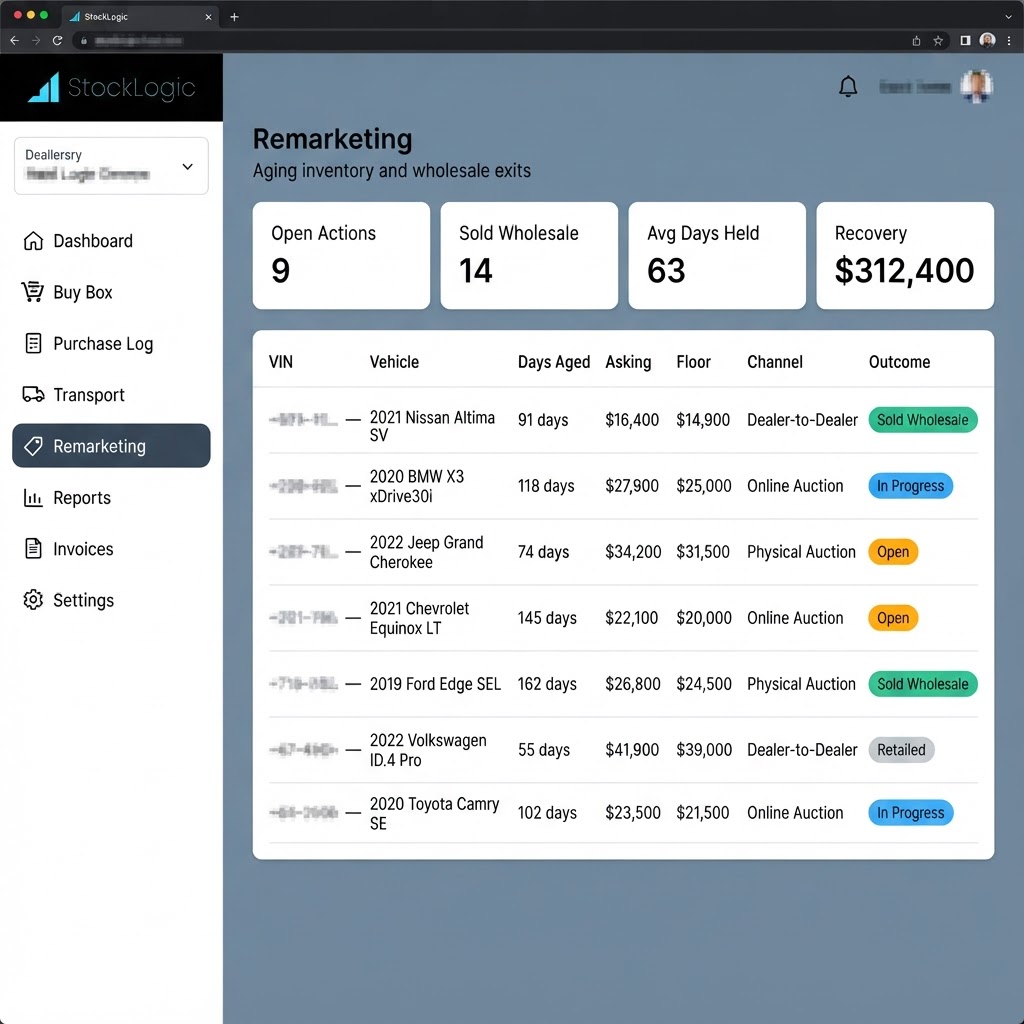Click the Open Actions summary card
Image resolution: width=1024 pixels, height=1024 pixels.
[x=341, y=255]
